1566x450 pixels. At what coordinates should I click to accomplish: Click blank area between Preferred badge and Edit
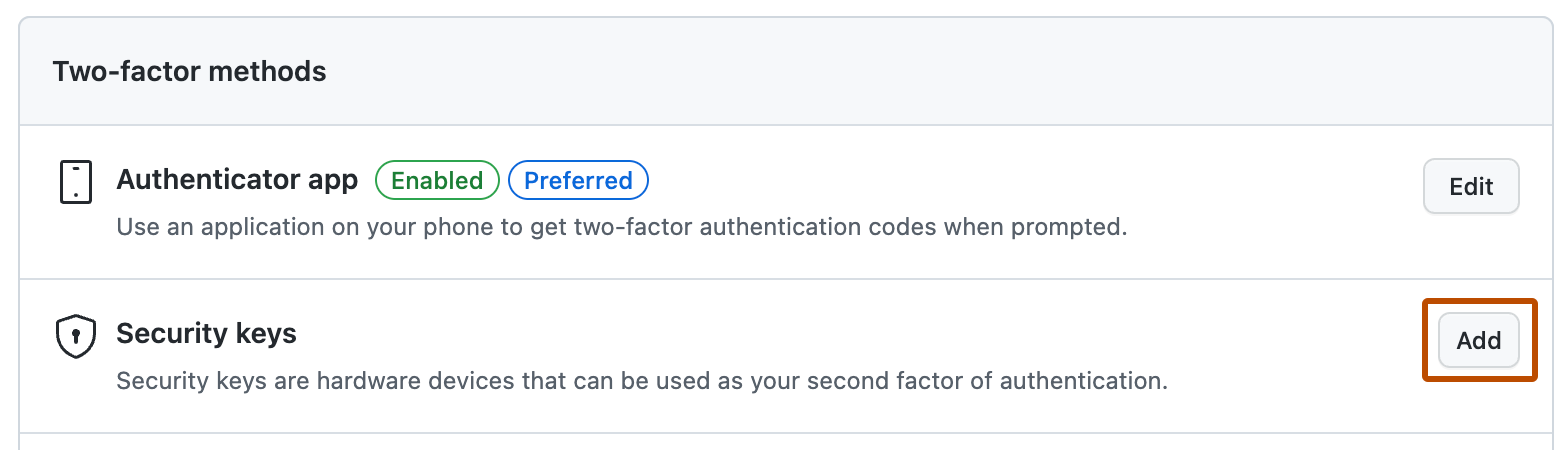point(1030,182)
